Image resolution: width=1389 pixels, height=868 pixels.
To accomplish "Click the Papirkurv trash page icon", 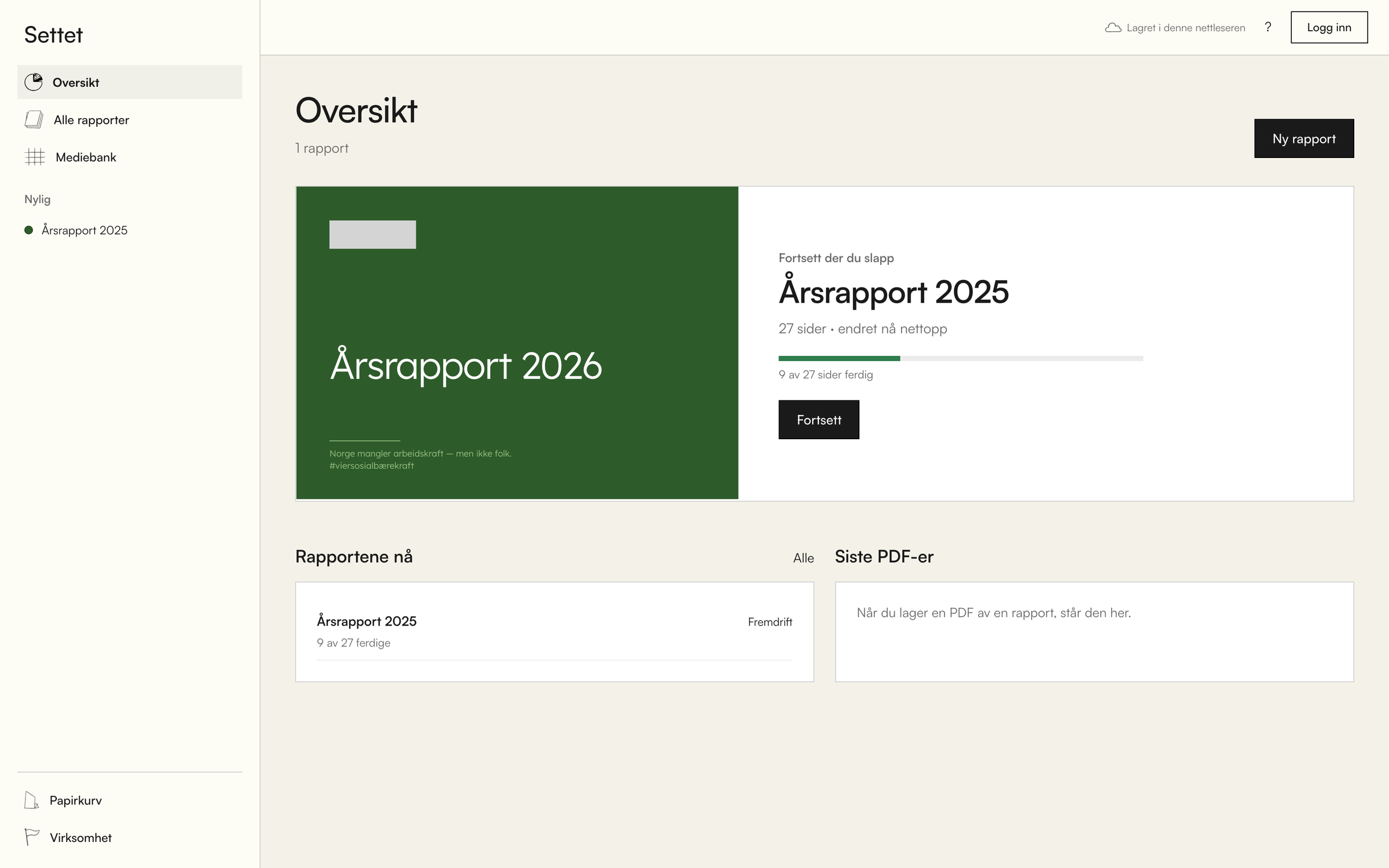I will (32, 800).
